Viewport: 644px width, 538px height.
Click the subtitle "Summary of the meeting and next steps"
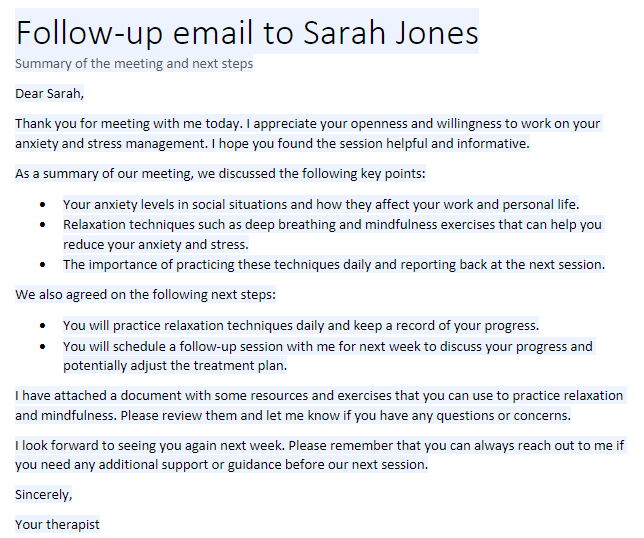pos(134,64)
